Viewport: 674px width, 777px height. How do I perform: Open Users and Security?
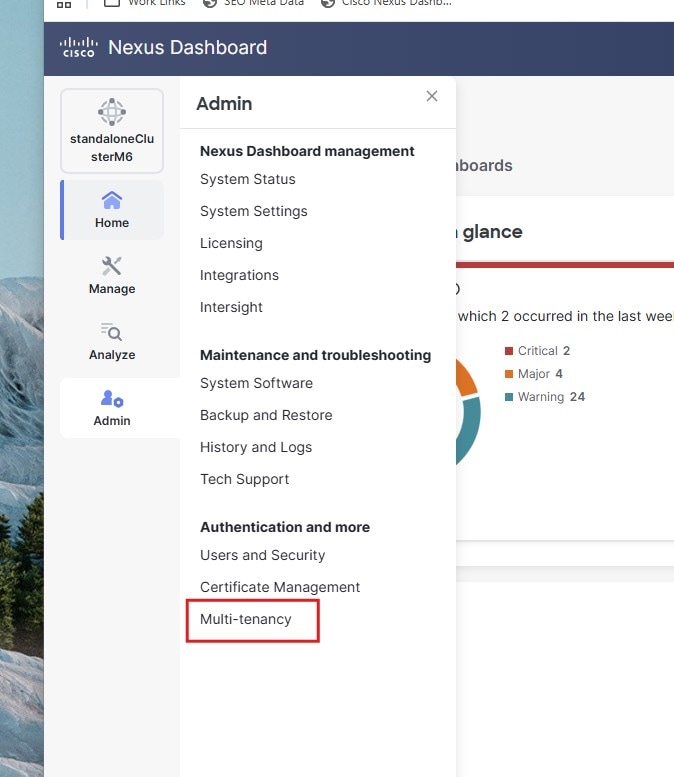pyautogui.click(x=263, y=555)
